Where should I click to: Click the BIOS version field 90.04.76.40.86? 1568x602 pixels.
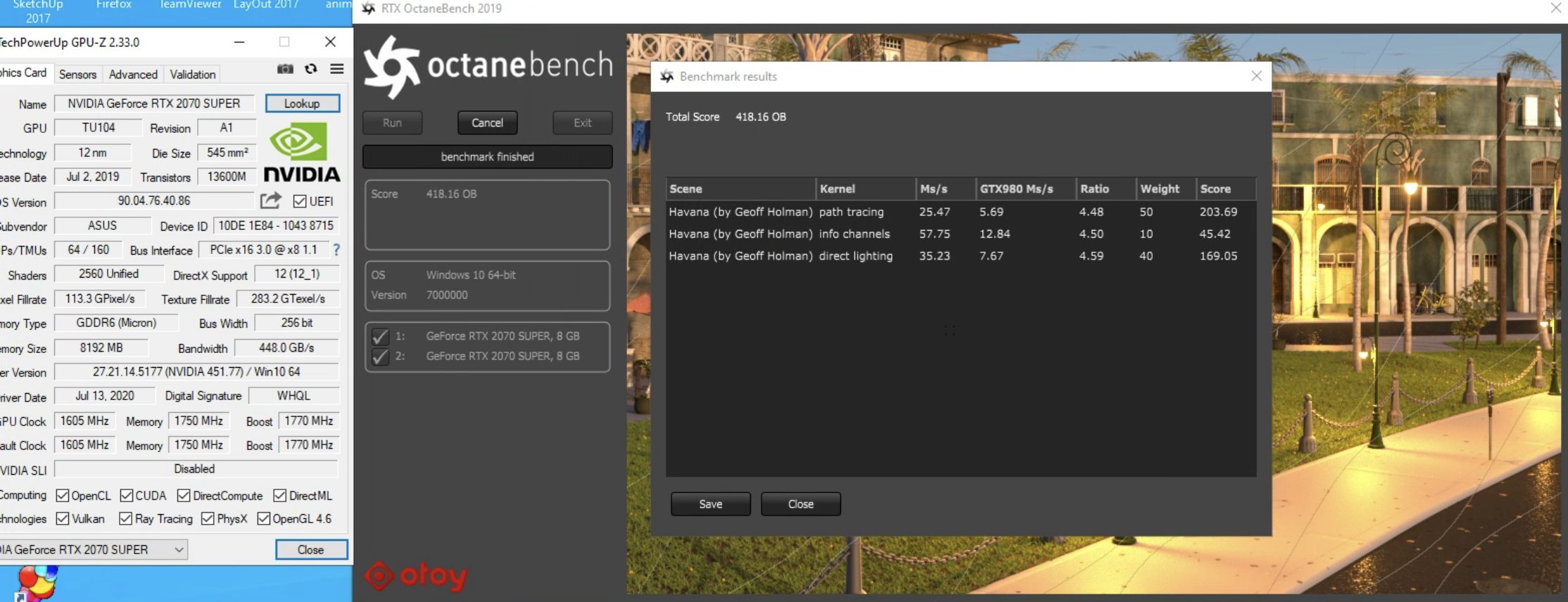154,201
